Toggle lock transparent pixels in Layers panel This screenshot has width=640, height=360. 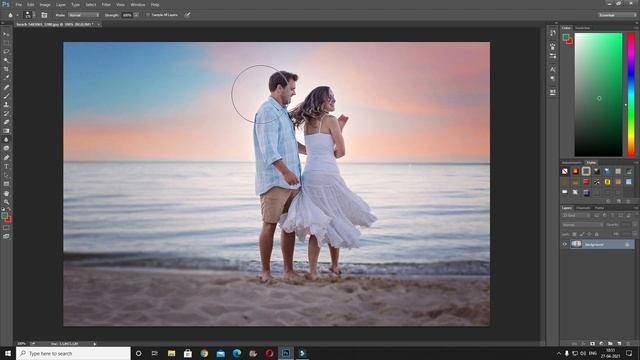(574, 234)
